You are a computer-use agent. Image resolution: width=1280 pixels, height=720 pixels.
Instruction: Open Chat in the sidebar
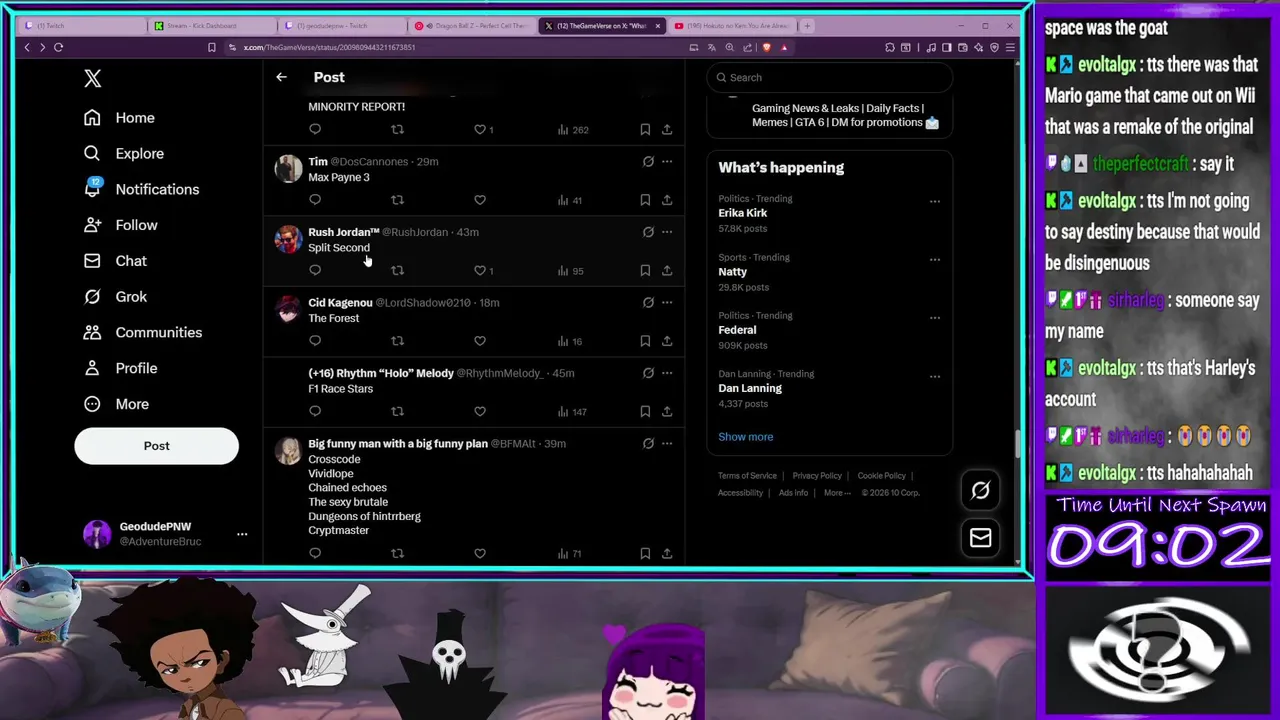(x=115, y=261)
